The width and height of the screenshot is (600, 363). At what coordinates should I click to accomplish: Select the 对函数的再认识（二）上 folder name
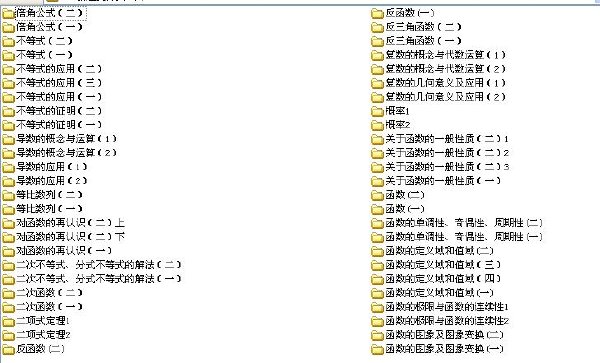(x=70, y=223)
